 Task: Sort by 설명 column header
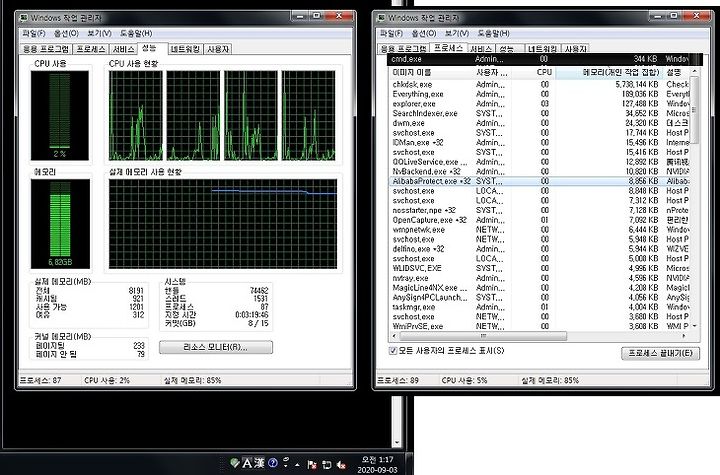pyautogui.click(x=676, y=73)
